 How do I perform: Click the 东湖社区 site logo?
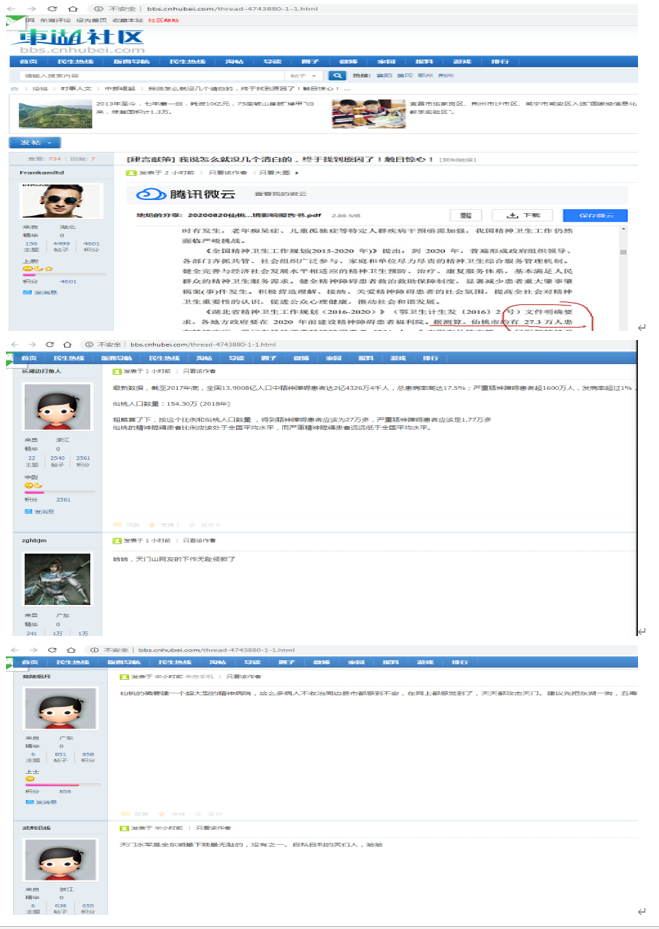79,41
